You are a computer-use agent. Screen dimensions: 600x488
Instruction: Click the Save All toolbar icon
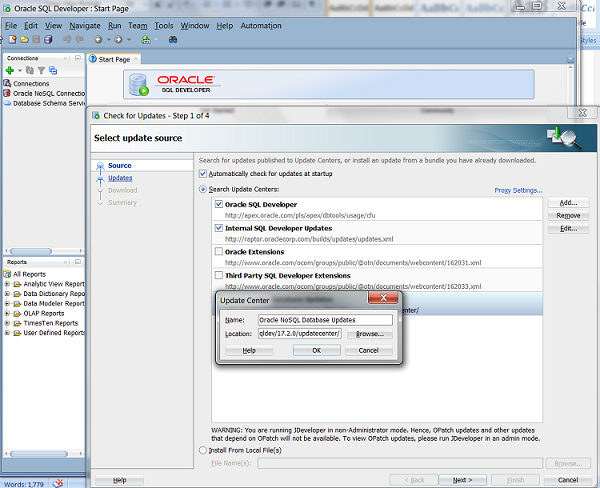48,39
